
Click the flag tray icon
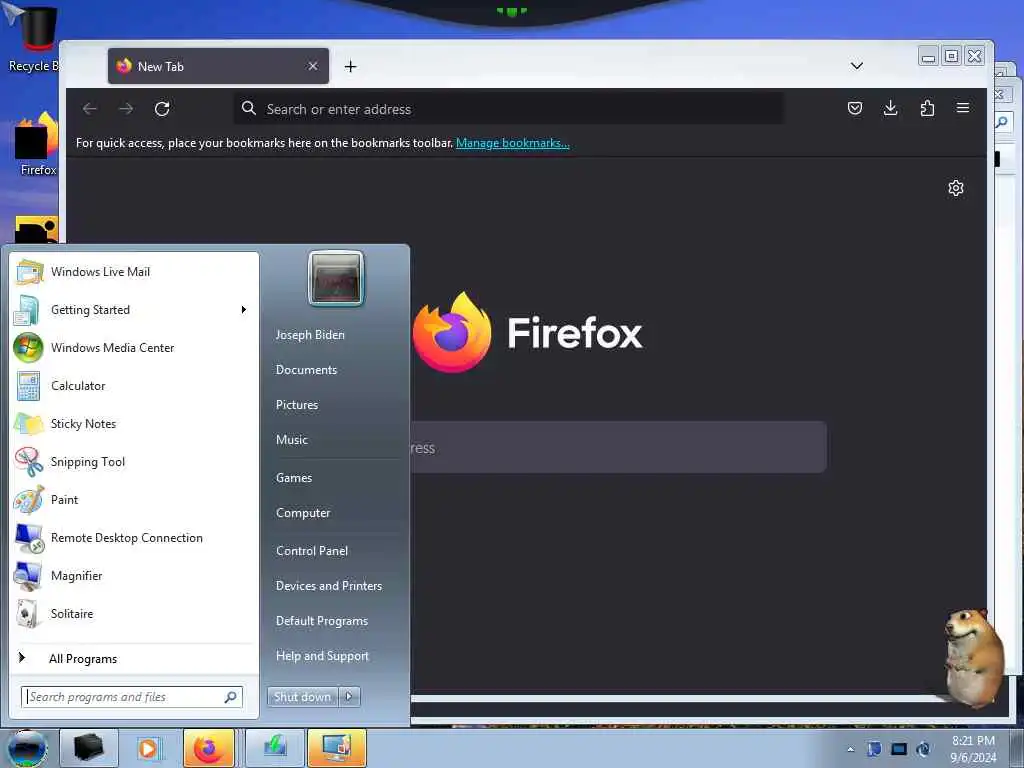(x=874, y=749)
